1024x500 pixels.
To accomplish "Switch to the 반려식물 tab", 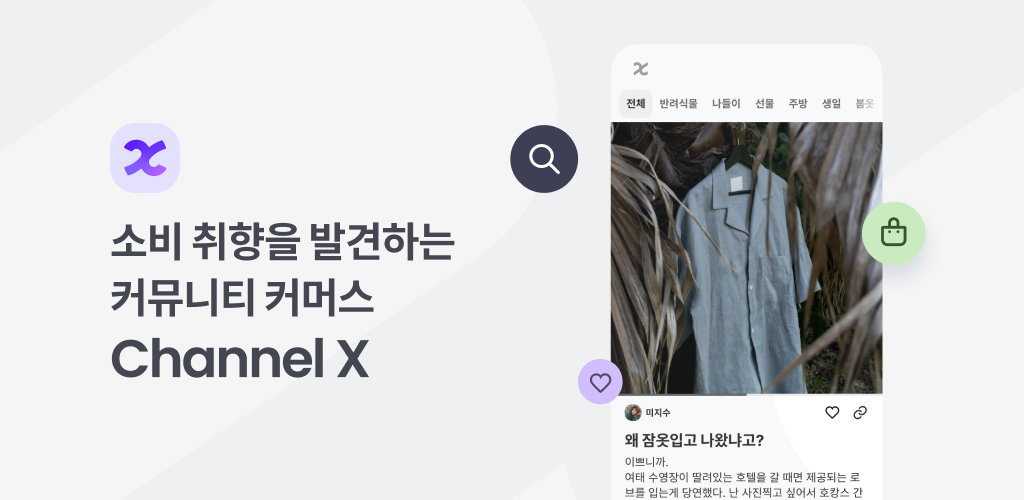I will (679, 104).
